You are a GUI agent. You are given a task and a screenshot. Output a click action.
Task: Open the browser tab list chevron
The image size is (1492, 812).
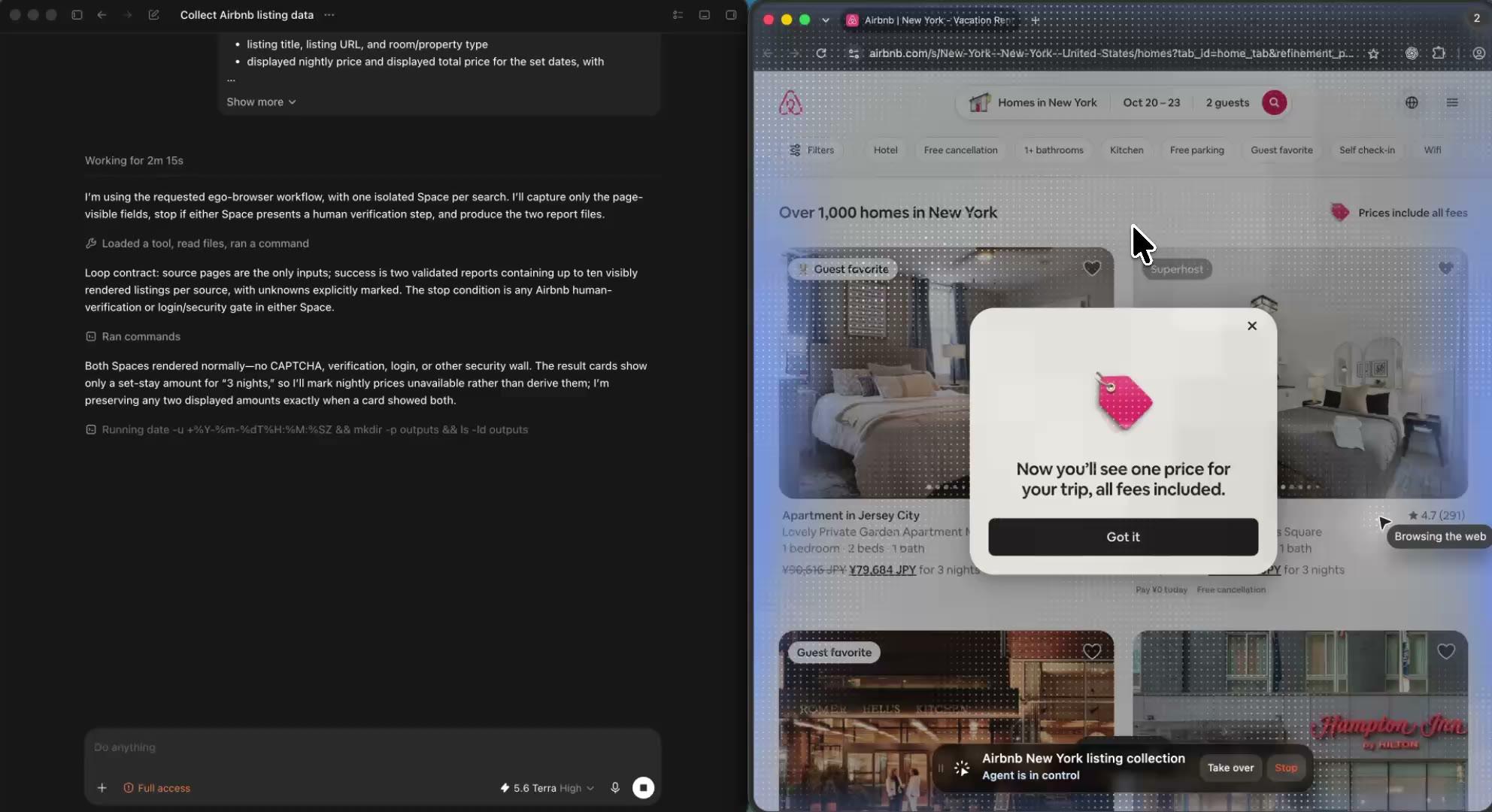tap(826, 20)
